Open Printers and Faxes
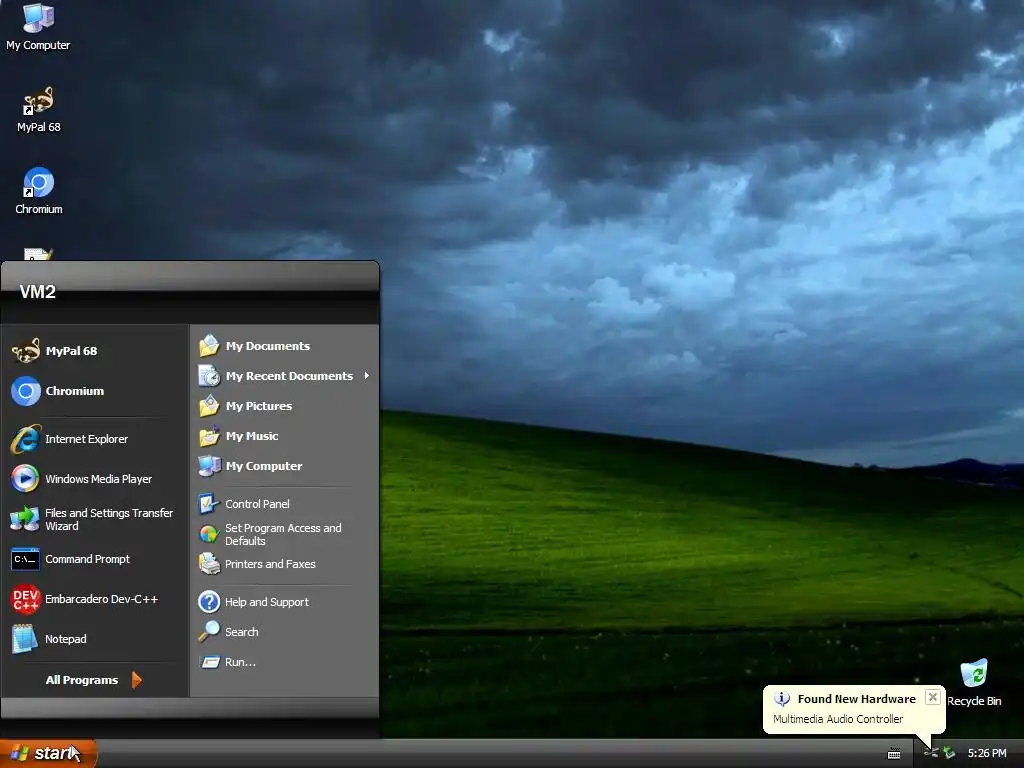1024x768 pixels. point(285,564)
